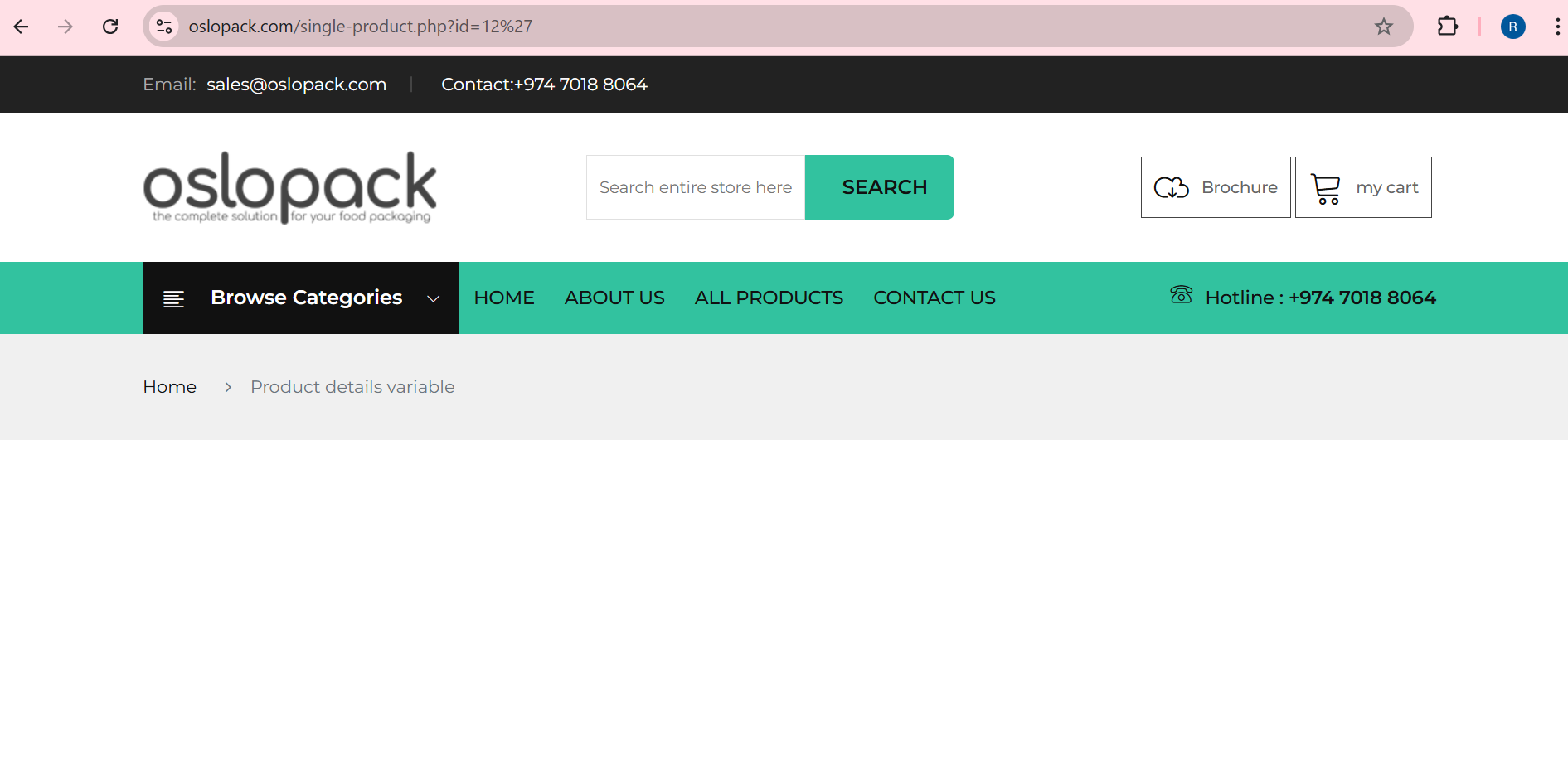Bookmark this page with the star
The height and width of the screenshot is (774, 1568).
tap(1383, 26)
